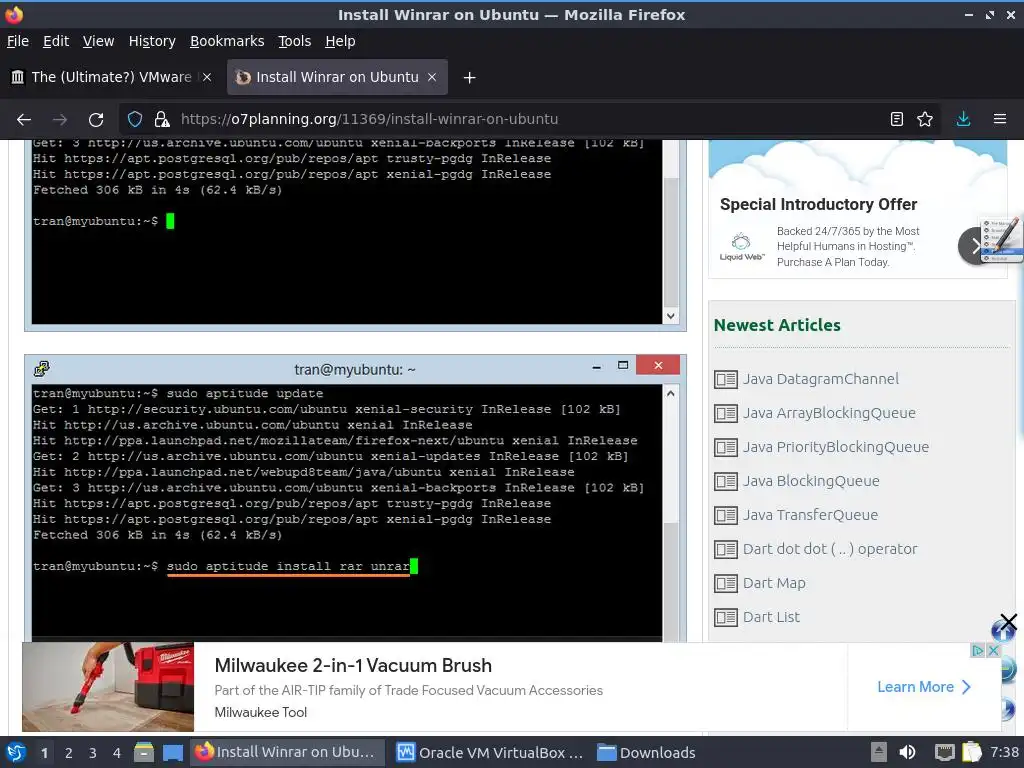Image resolution: width=1024 pixels, height=768 pixels.
Task: Open a new tab with plus button
Action: pyautogui.click(x=469, y=78)
